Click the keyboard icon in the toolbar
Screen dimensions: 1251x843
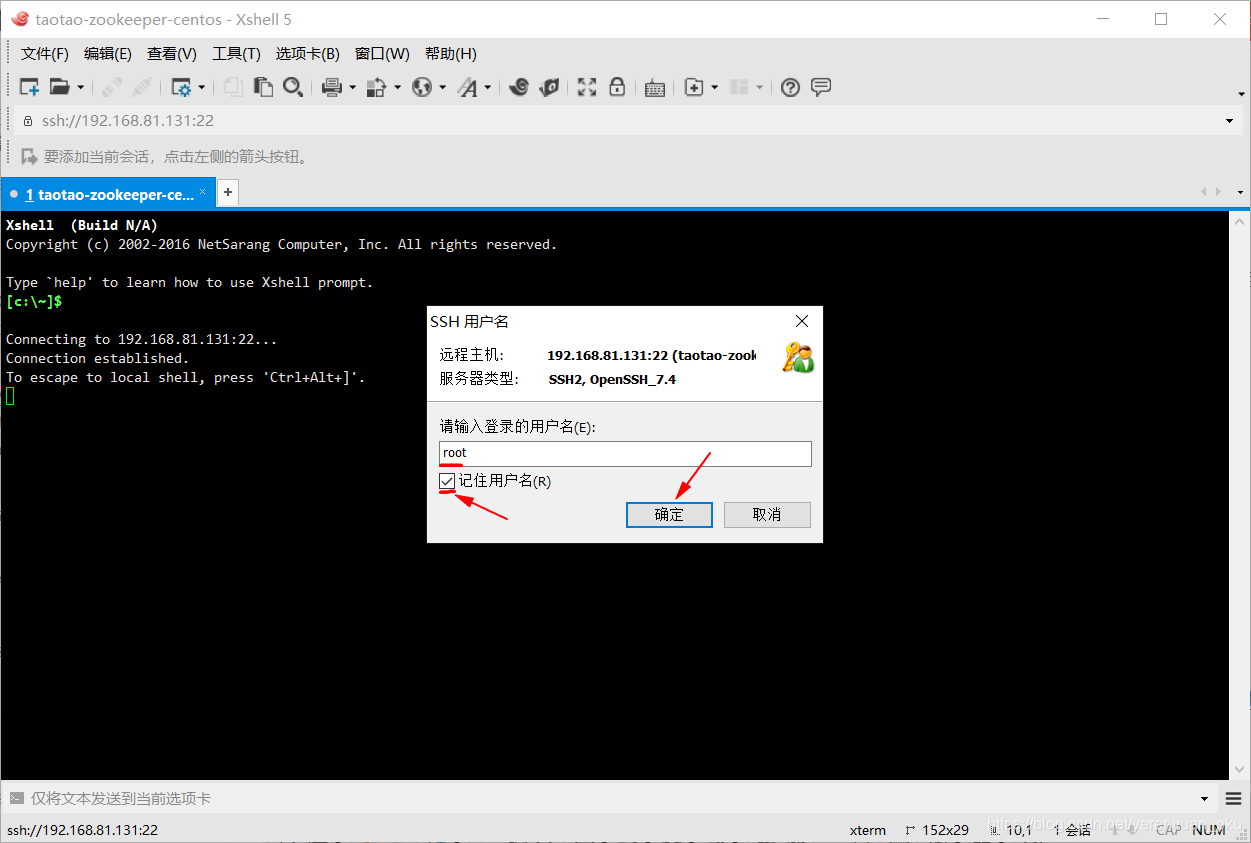tap(655, 88)
